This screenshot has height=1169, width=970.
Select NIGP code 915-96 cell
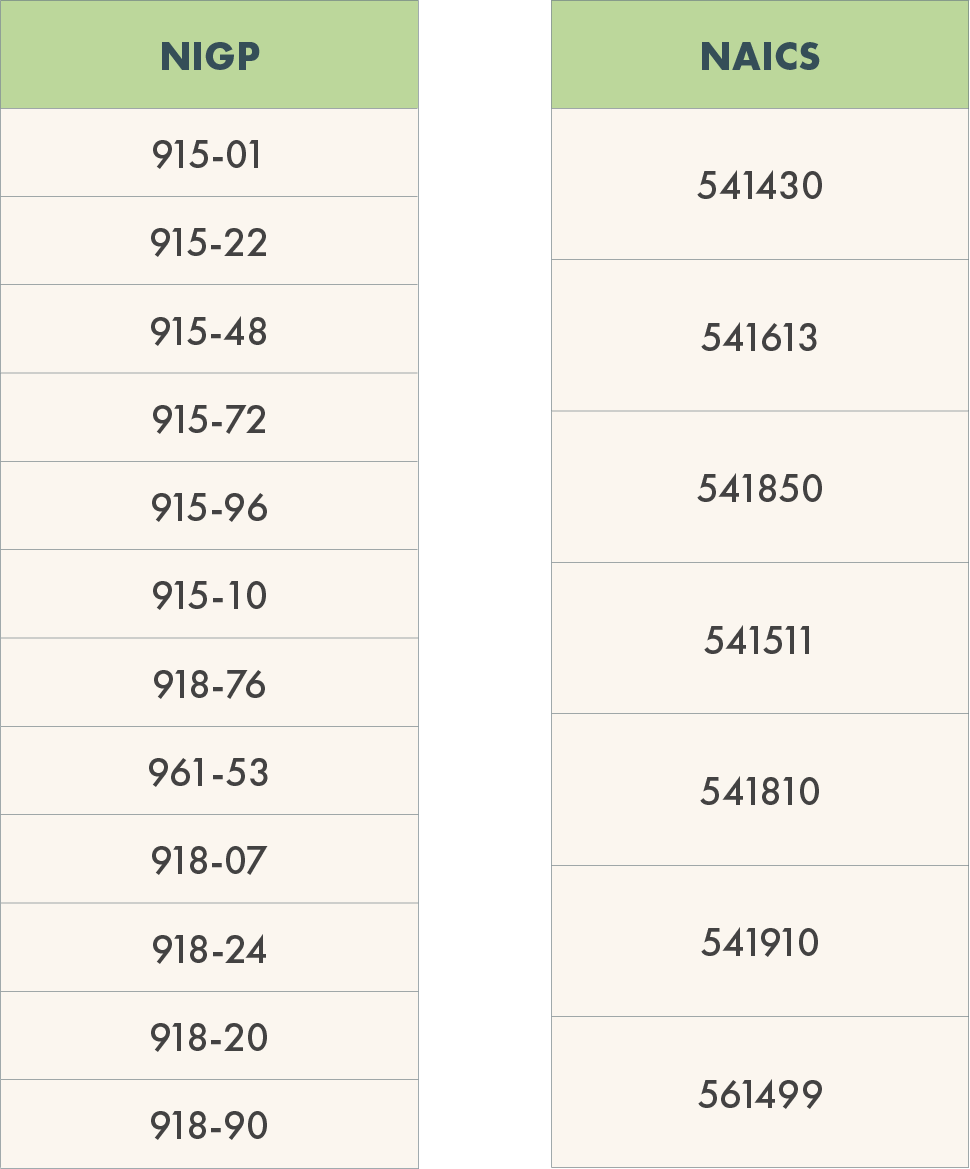pyautogui.click(x=210, y=505)
